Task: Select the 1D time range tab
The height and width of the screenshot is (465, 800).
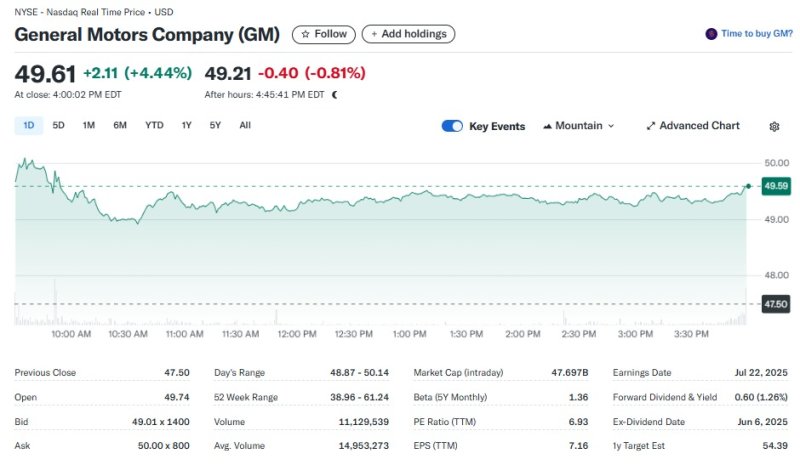Action: click(x=29, y=125)
